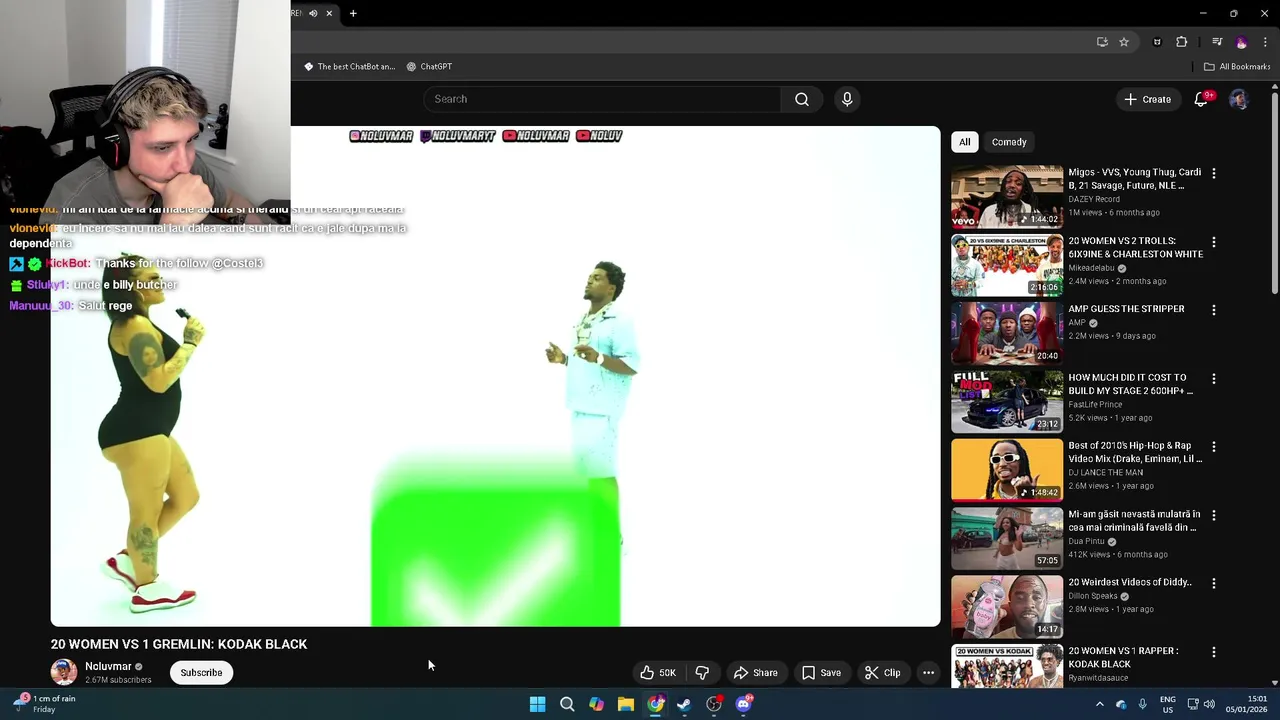The width and height of the screenshot is (1280, 720).
Task: Open options for Build My Stage 2 video
Action: 1214,379
